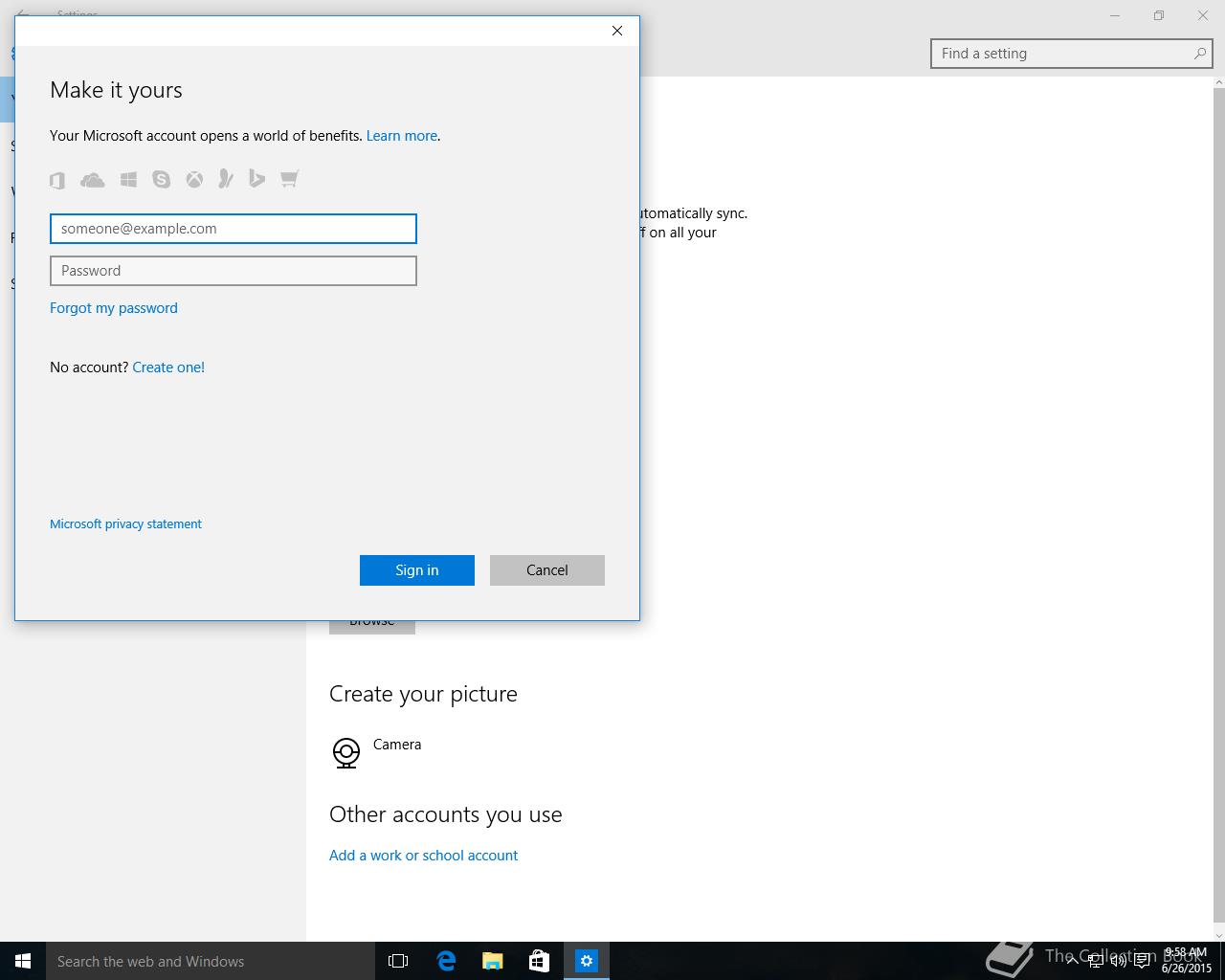
Task: Click Forgot my password link
Action: click(114, 308)
